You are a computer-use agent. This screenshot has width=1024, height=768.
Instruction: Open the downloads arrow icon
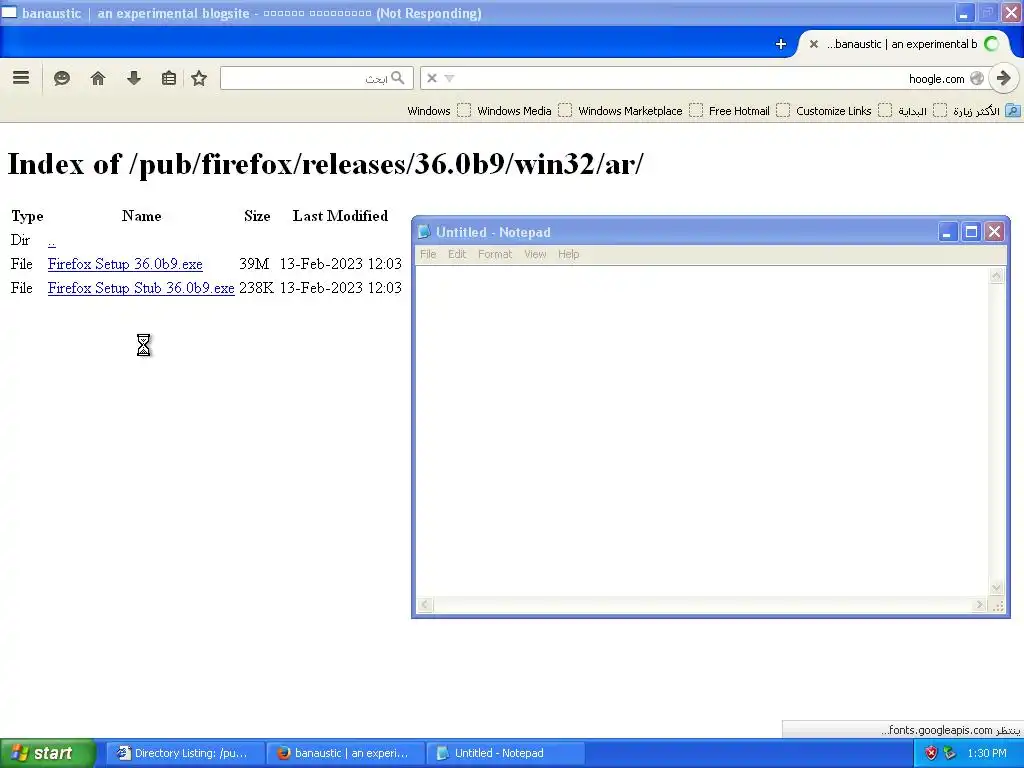click(134, 78)
